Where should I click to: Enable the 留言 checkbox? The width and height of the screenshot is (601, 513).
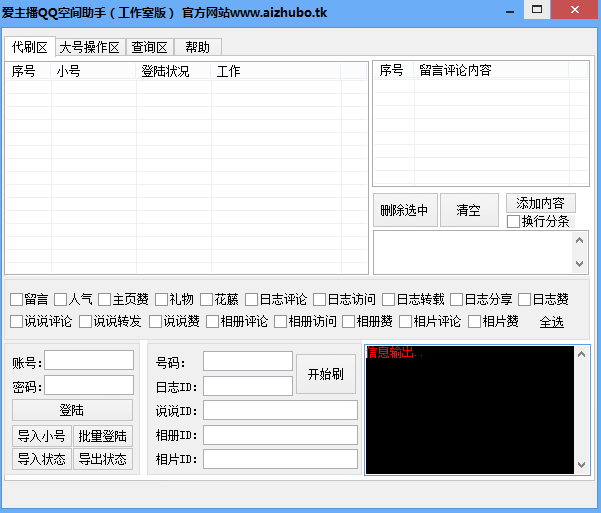(17, 299)
